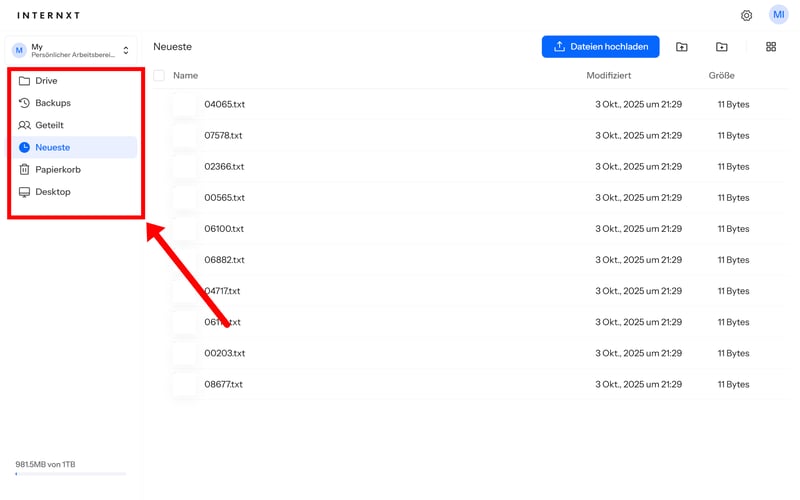Sort files by Name column header
This screenshot has height=500, width=800.
(x=185, y=75)
